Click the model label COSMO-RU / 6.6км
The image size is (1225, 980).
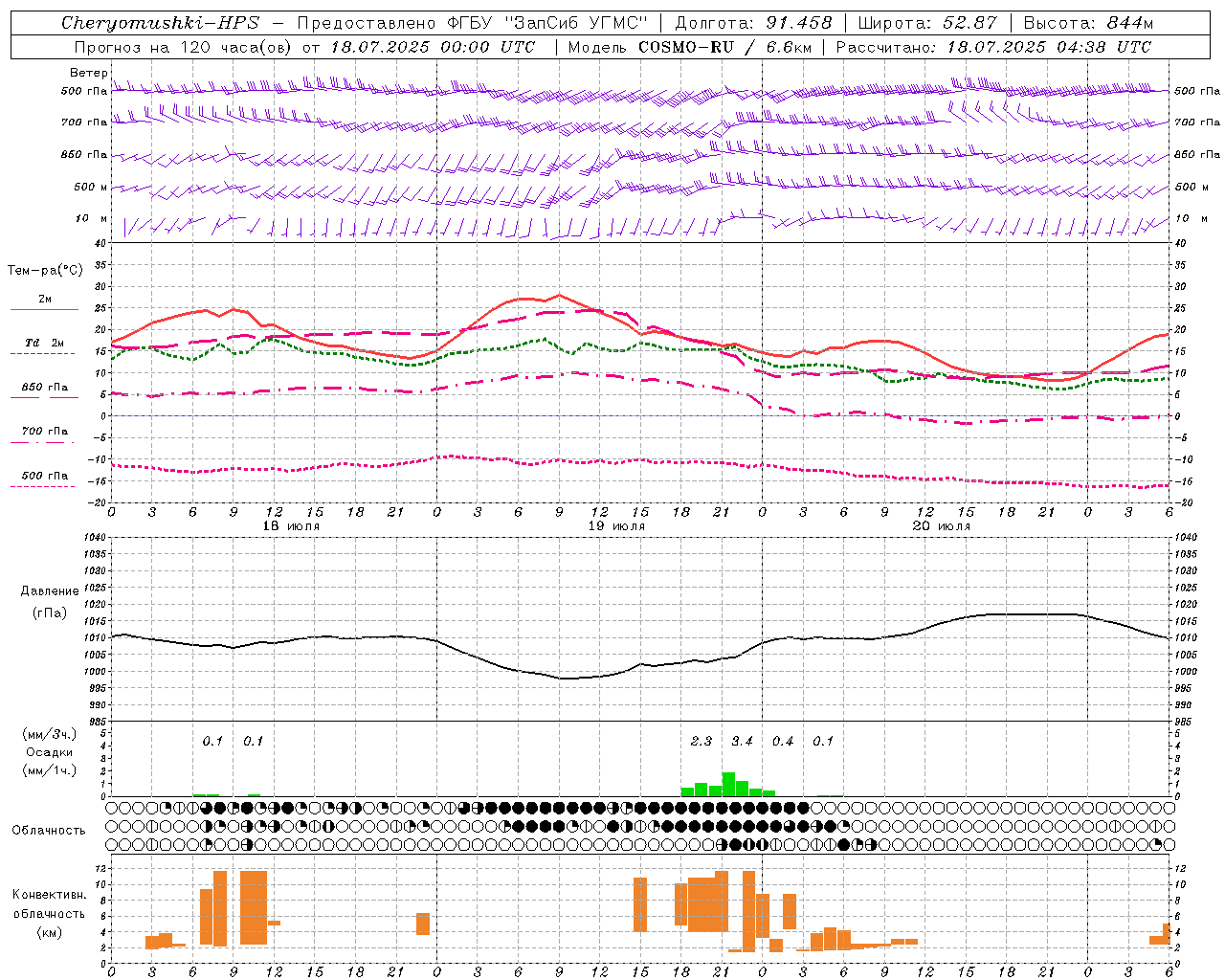tap(724, 46)
